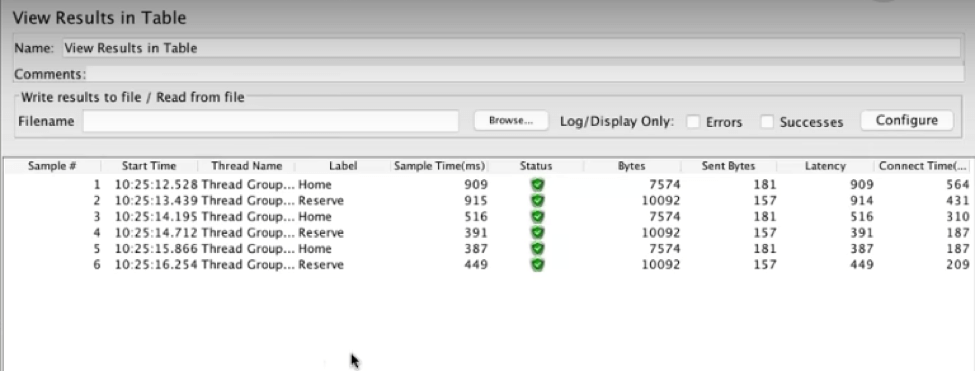Click the Thread Name column header
Screen dimensions: 975x371
pyautogui.click(x=246, y=166)
